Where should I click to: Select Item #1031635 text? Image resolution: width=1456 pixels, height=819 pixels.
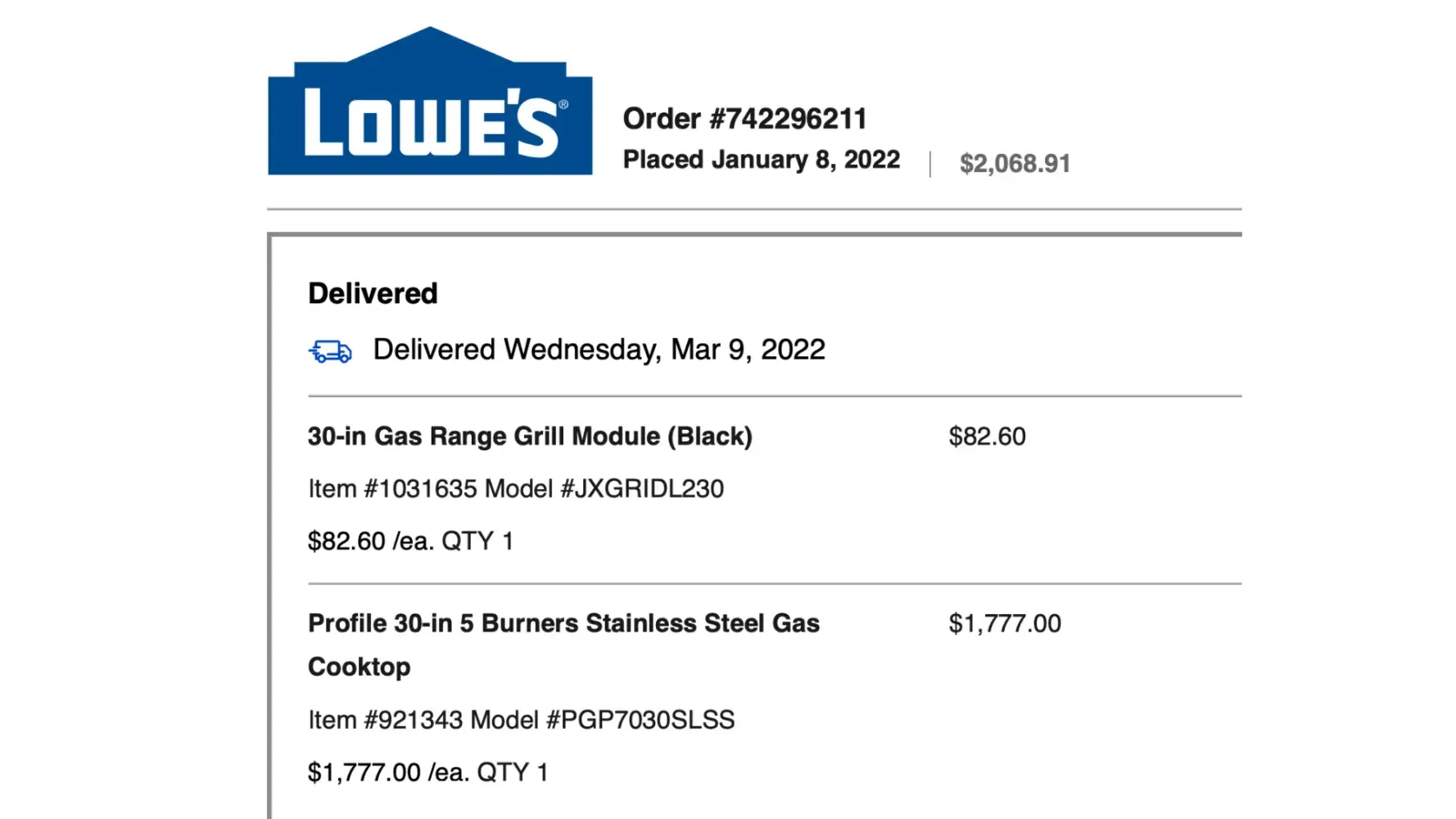392,489
